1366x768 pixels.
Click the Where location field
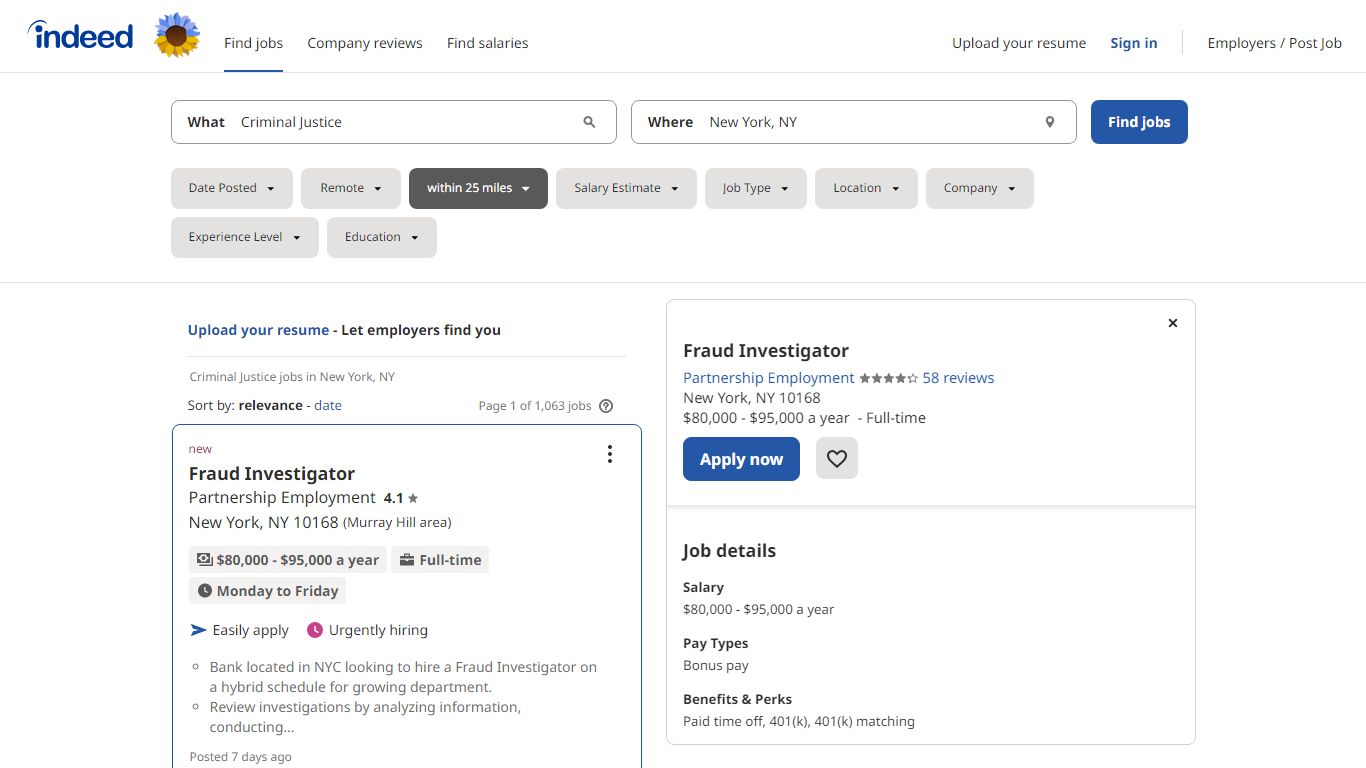coord(854,122)
